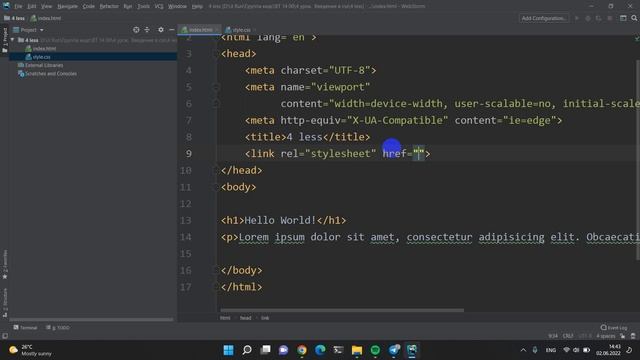Click the 4 less breadcrumb in navigation bar

click(x=14, y=18)
